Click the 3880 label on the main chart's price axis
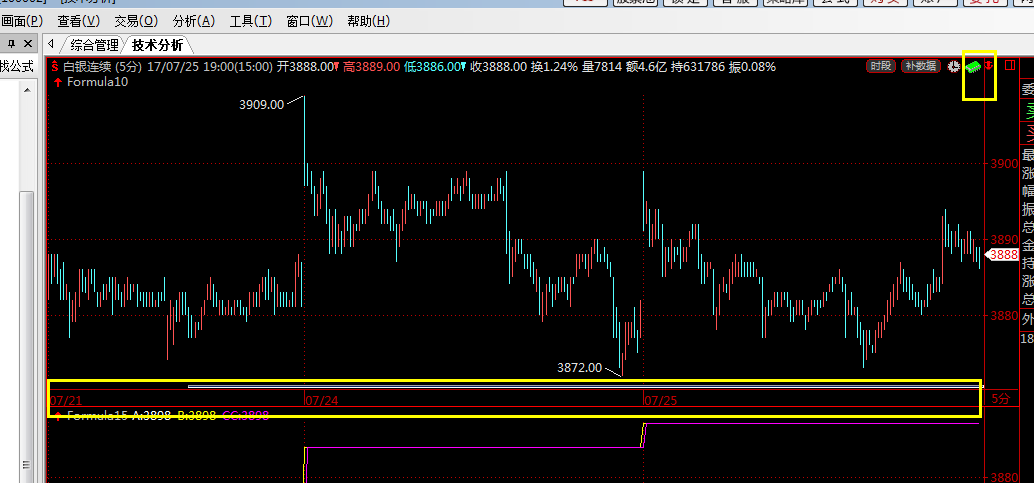The width and height of the screenshot is (1034, 483). click(x=1005, y=315)
